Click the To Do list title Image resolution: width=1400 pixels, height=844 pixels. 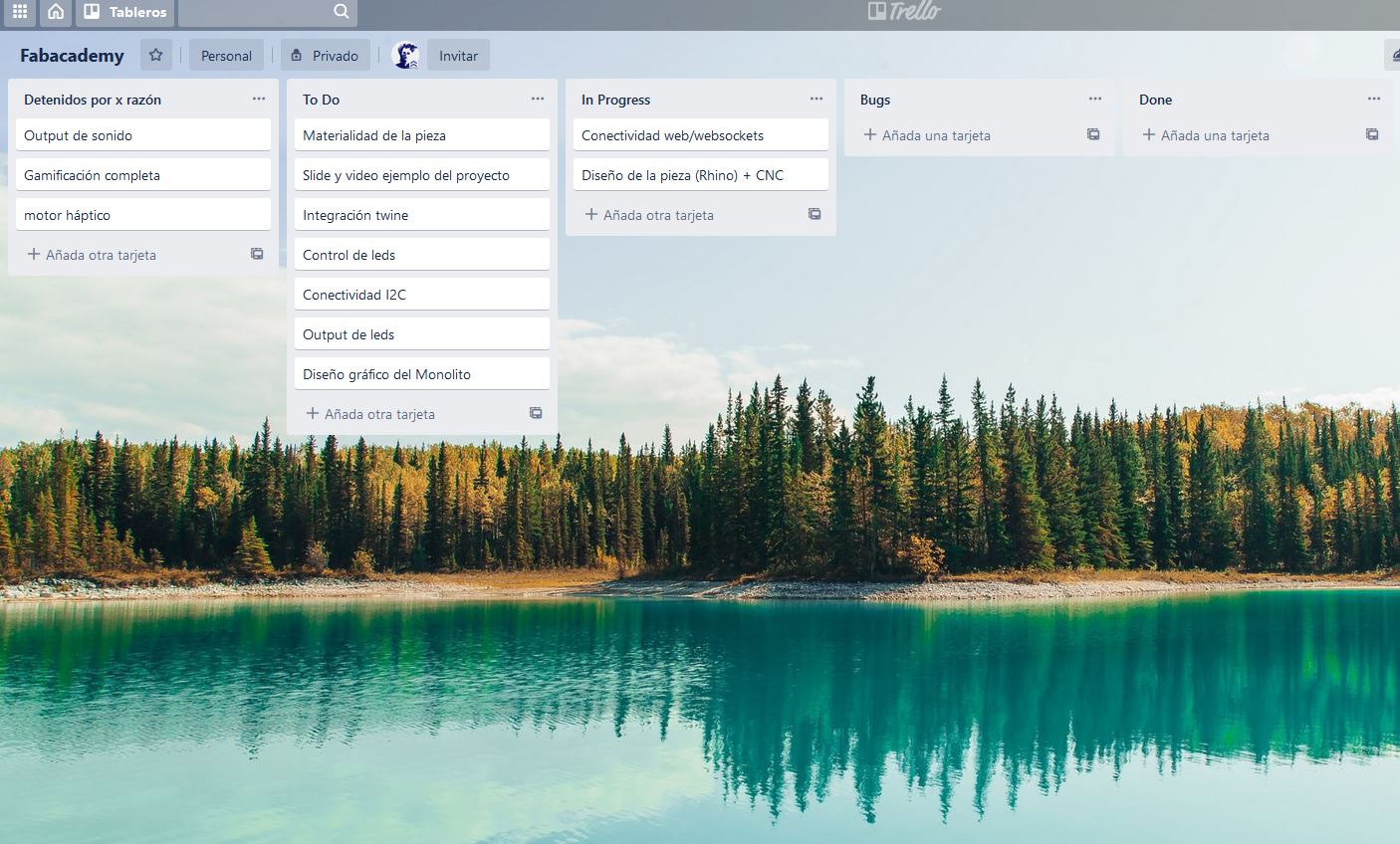[322, 100]
